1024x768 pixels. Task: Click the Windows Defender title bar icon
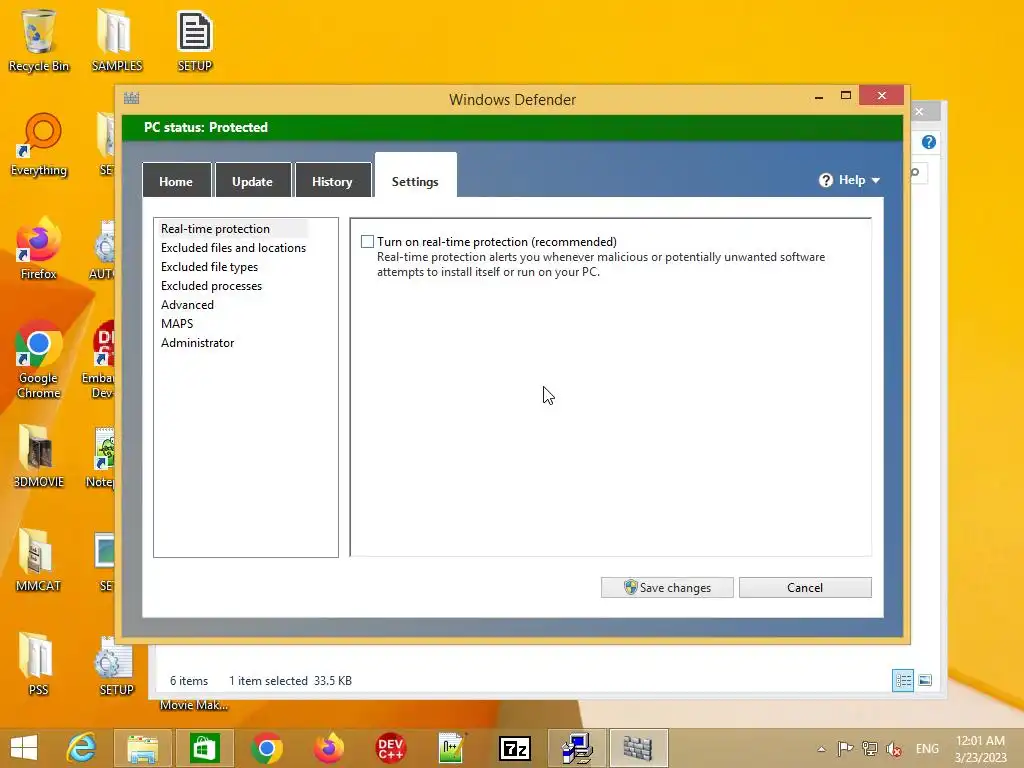pyautogui.click(x=132, y=98)
